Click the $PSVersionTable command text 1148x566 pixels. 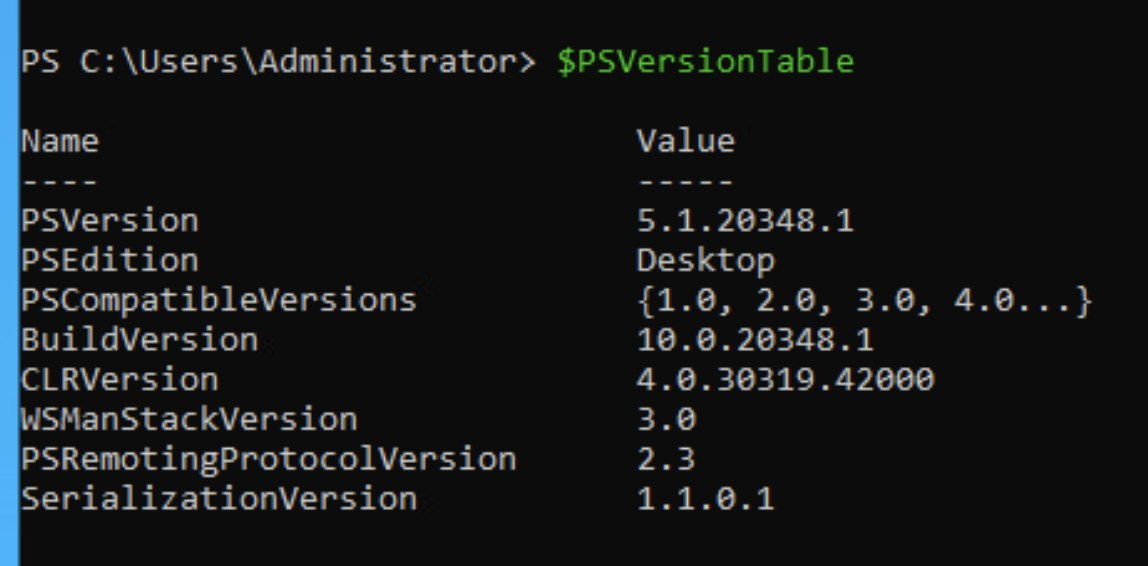(x=705, y=62)
